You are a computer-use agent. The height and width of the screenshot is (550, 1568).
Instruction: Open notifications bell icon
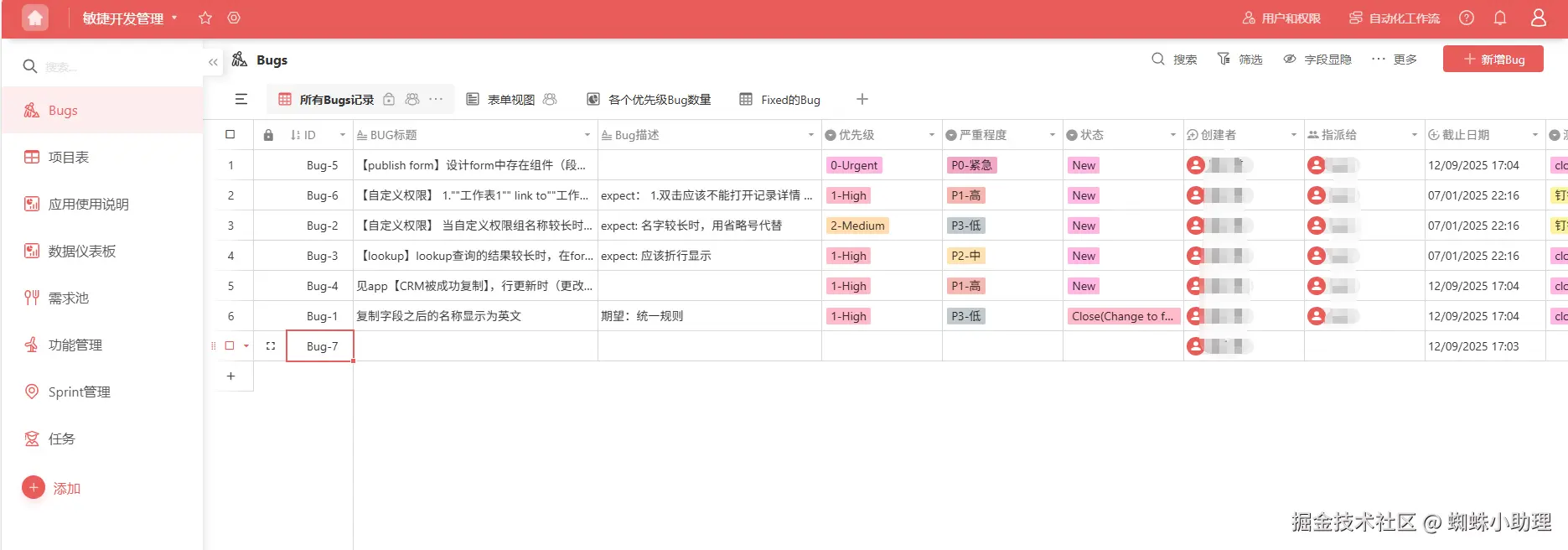[1500, 18]
